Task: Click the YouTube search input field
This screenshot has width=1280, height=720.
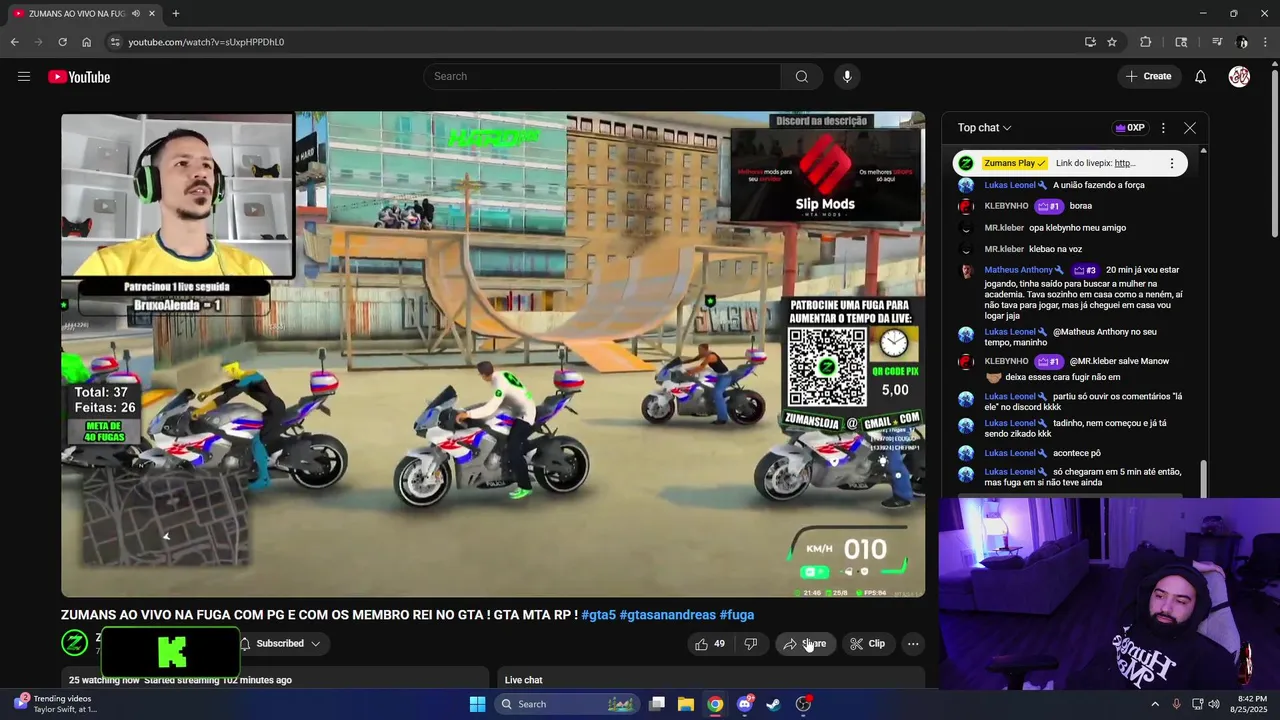Action: click(602, 77)
